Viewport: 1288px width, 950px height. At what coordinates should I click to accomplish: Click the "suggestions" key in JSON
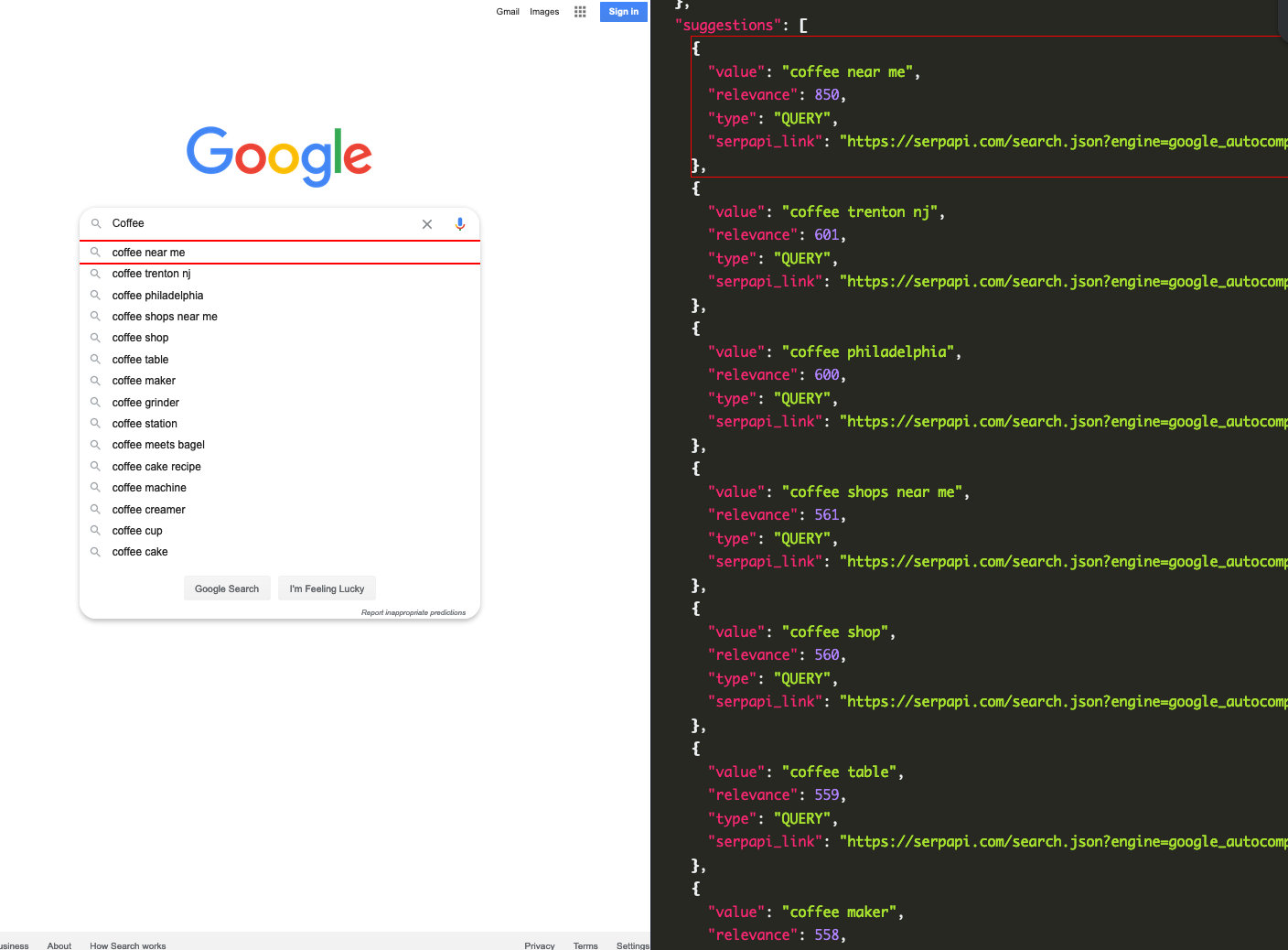pyautogui.click(x=728, y=26)
